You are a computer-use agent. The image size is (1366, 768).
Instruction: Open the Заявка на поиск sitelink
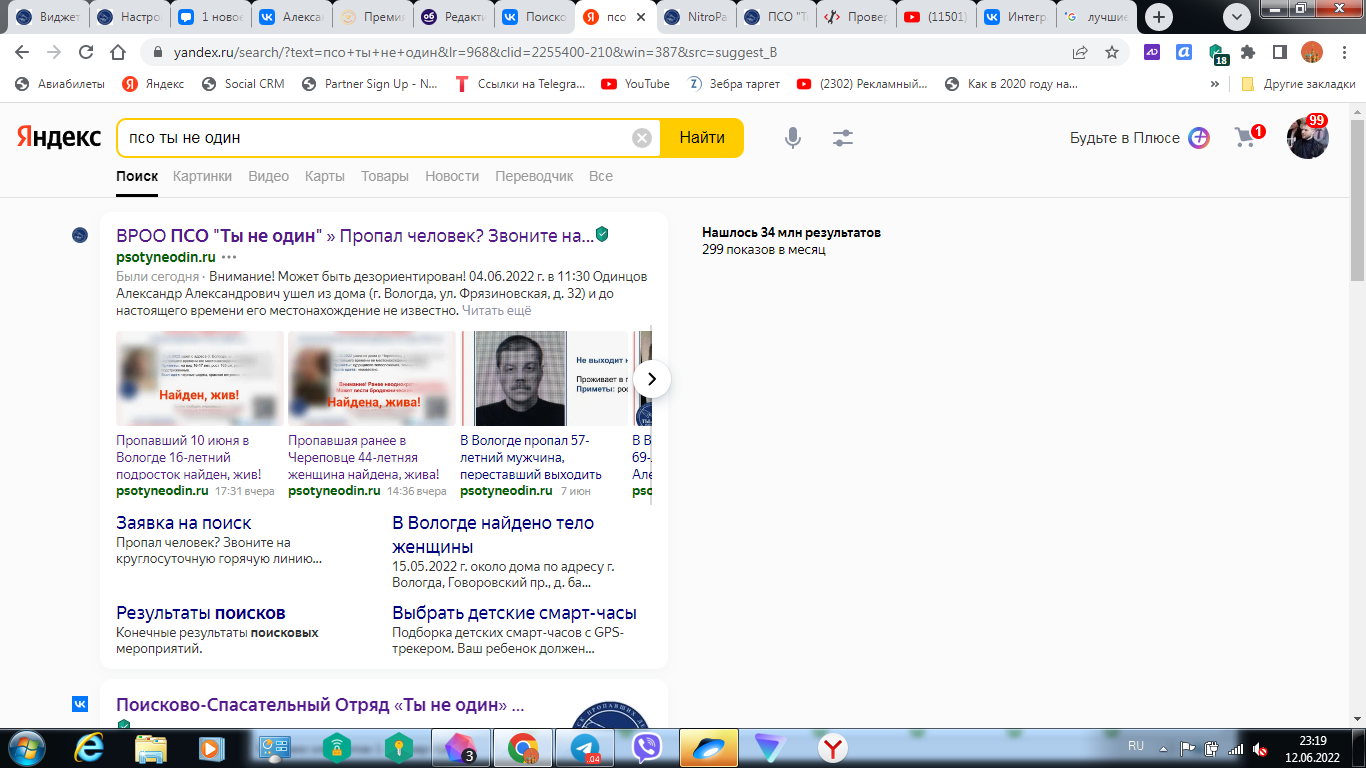(184, 523)
